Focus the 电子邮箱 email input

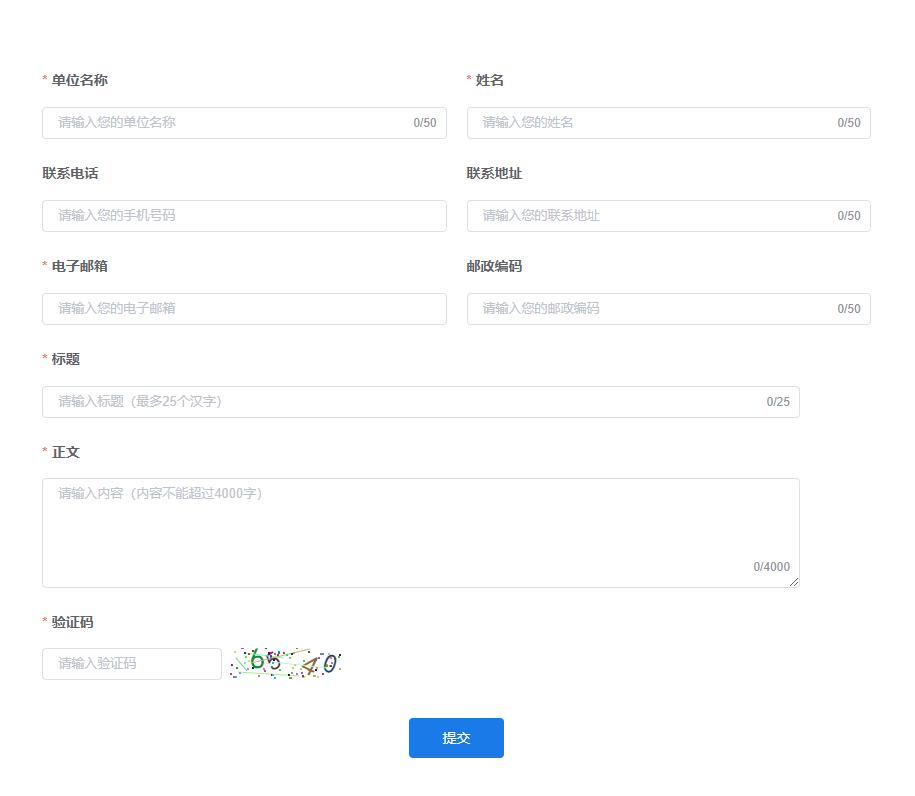coord(244,309)
